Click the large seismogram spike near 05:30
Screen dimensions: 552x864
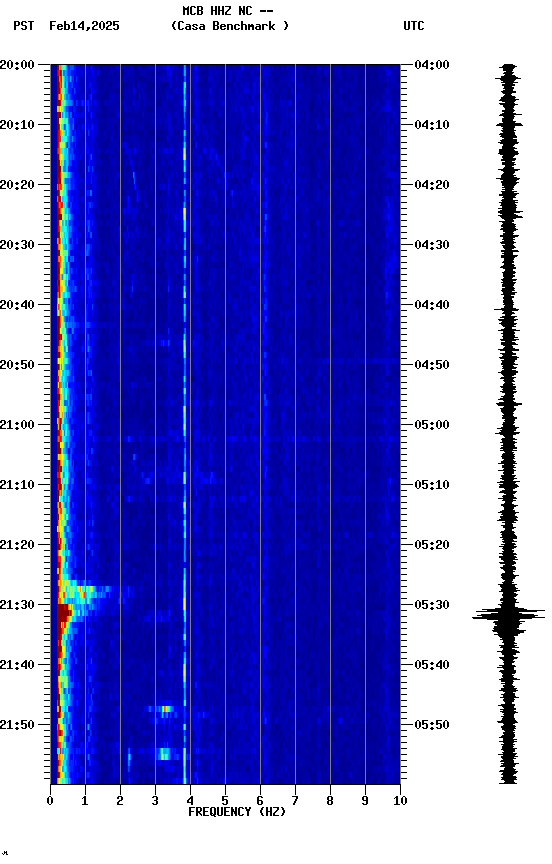[x=508, y=614]
